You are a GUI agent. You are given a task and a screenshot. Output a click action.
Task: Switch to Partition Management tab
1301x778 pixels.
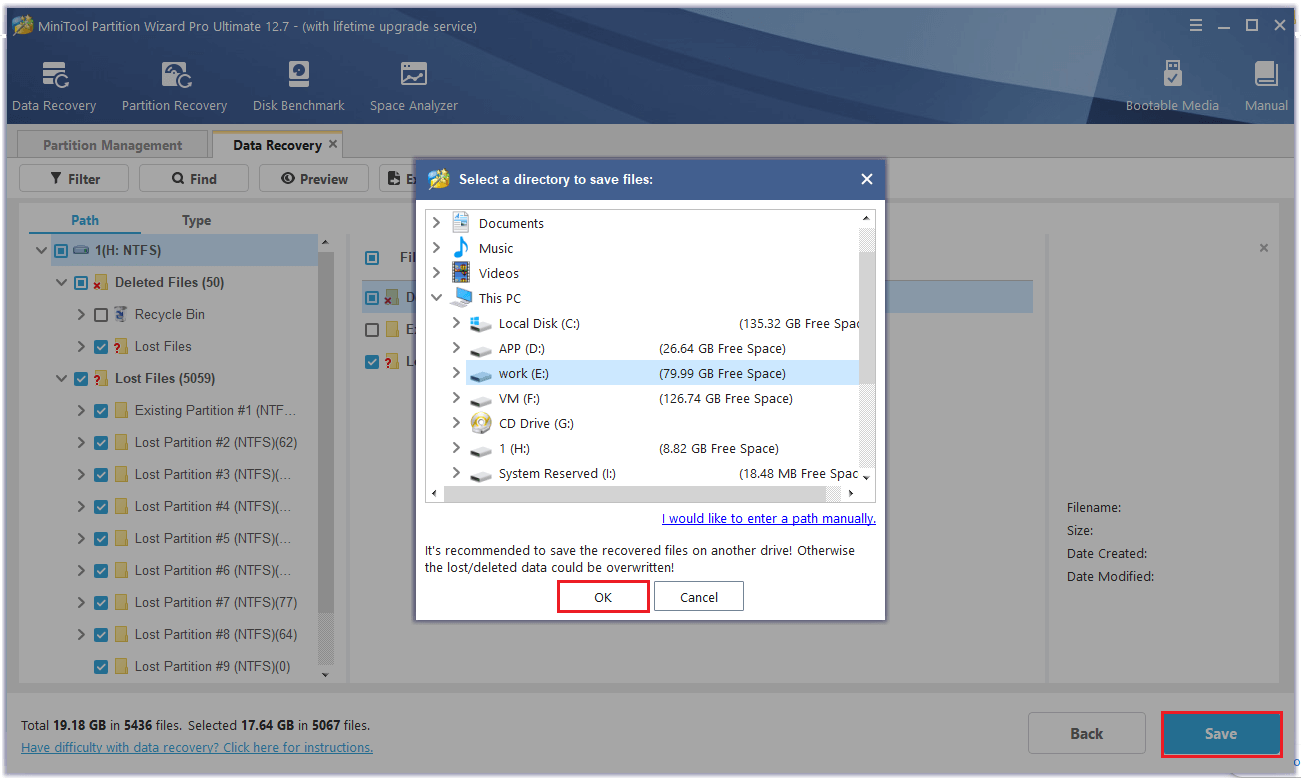pyautogui.click(x=112, y=145)
